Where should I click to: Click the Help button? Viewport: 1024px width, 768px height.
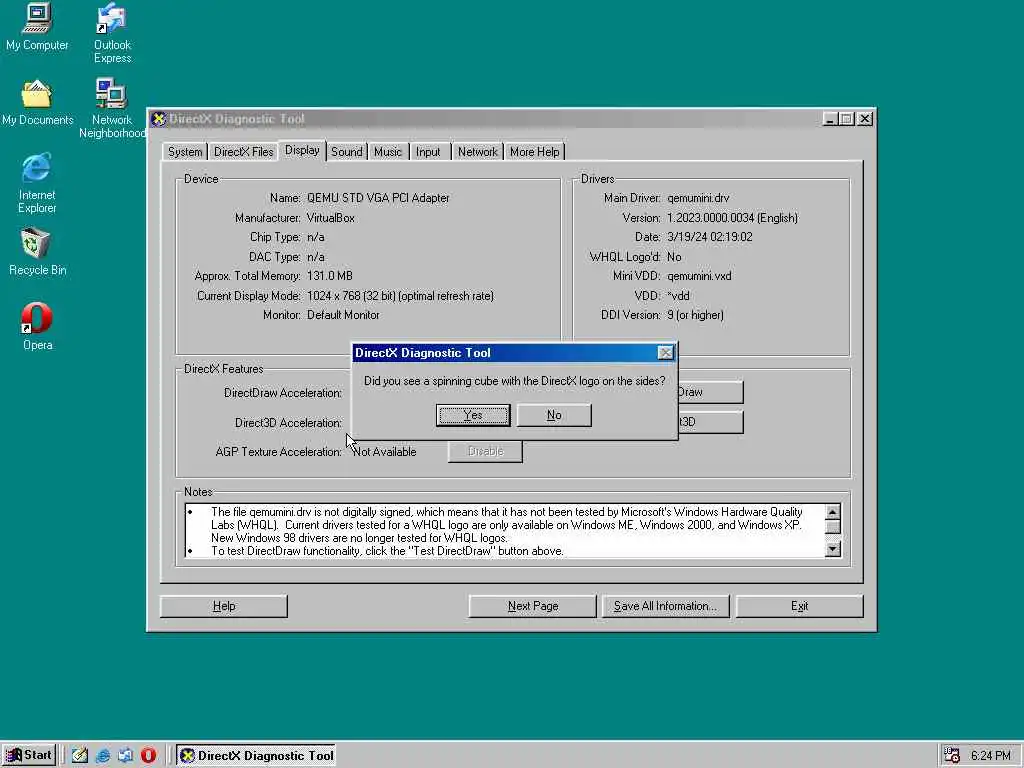[x=224, y=606]
